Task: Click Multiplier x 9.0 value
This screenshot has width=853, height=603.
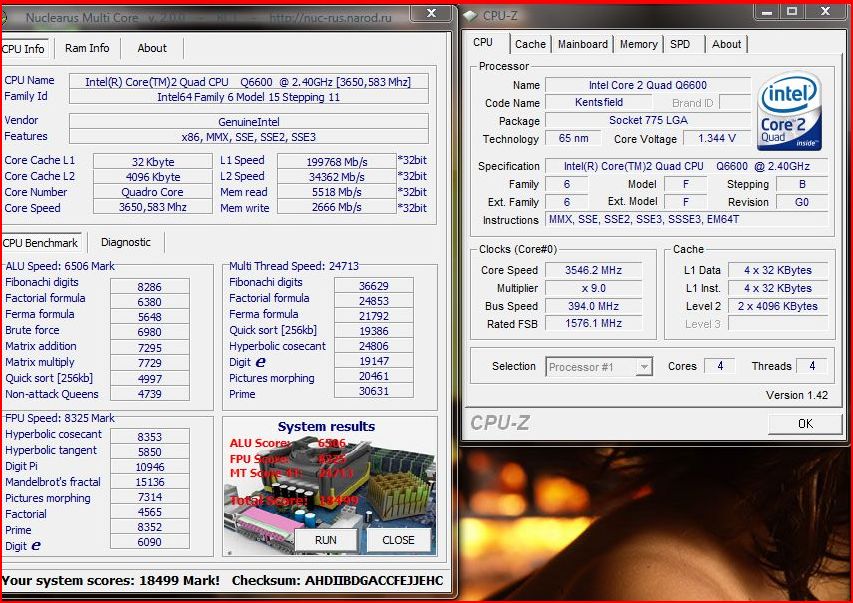Action: (593, 288)
